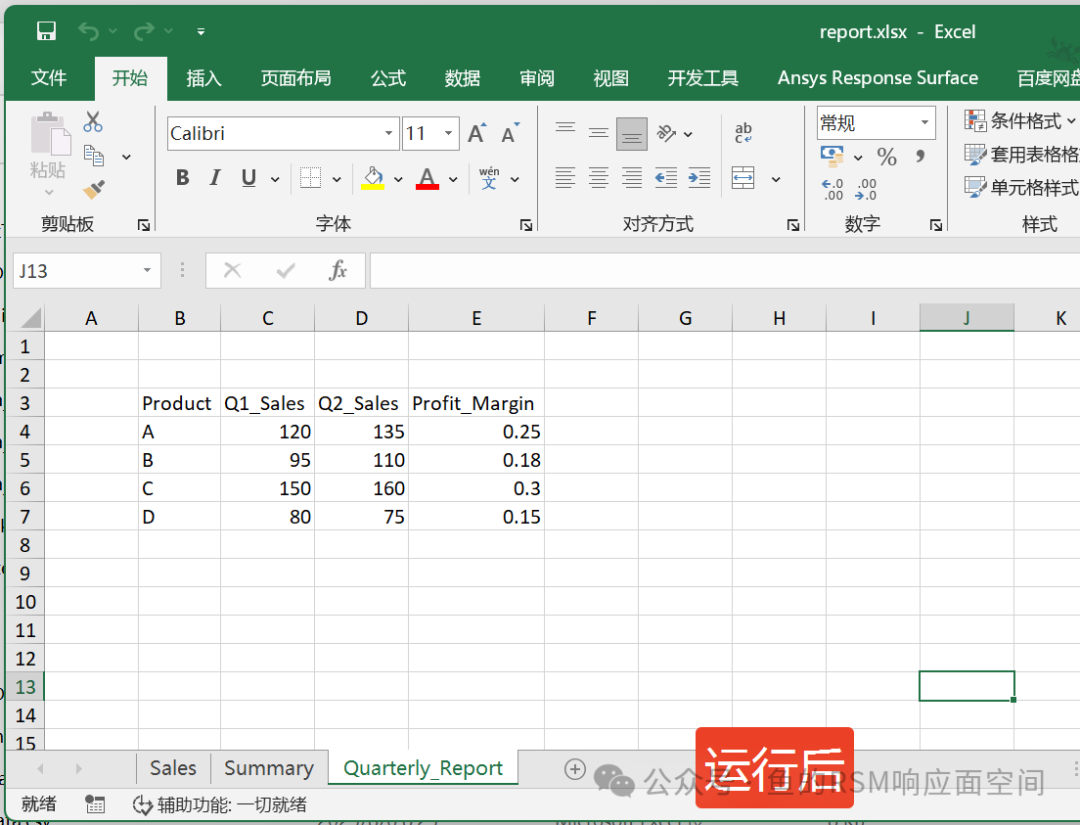
Task: Click the Copy icon
Action: coord(94,156)
